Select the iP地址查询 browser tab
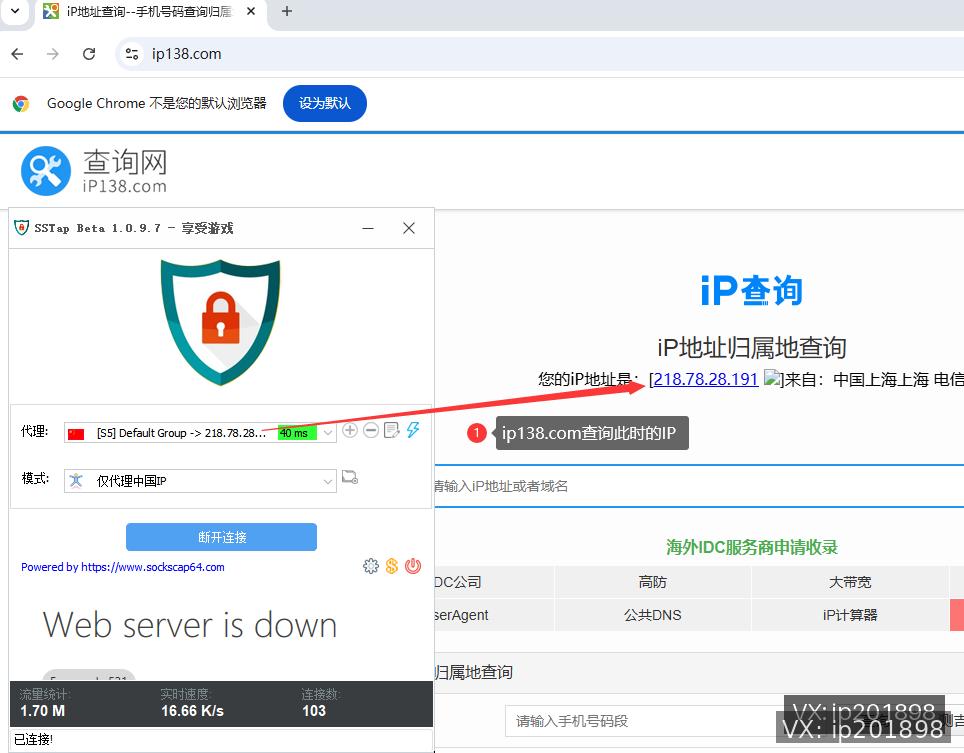Viewport: 964px width, 753px height. pyautogui.click(x=150, y=12)
